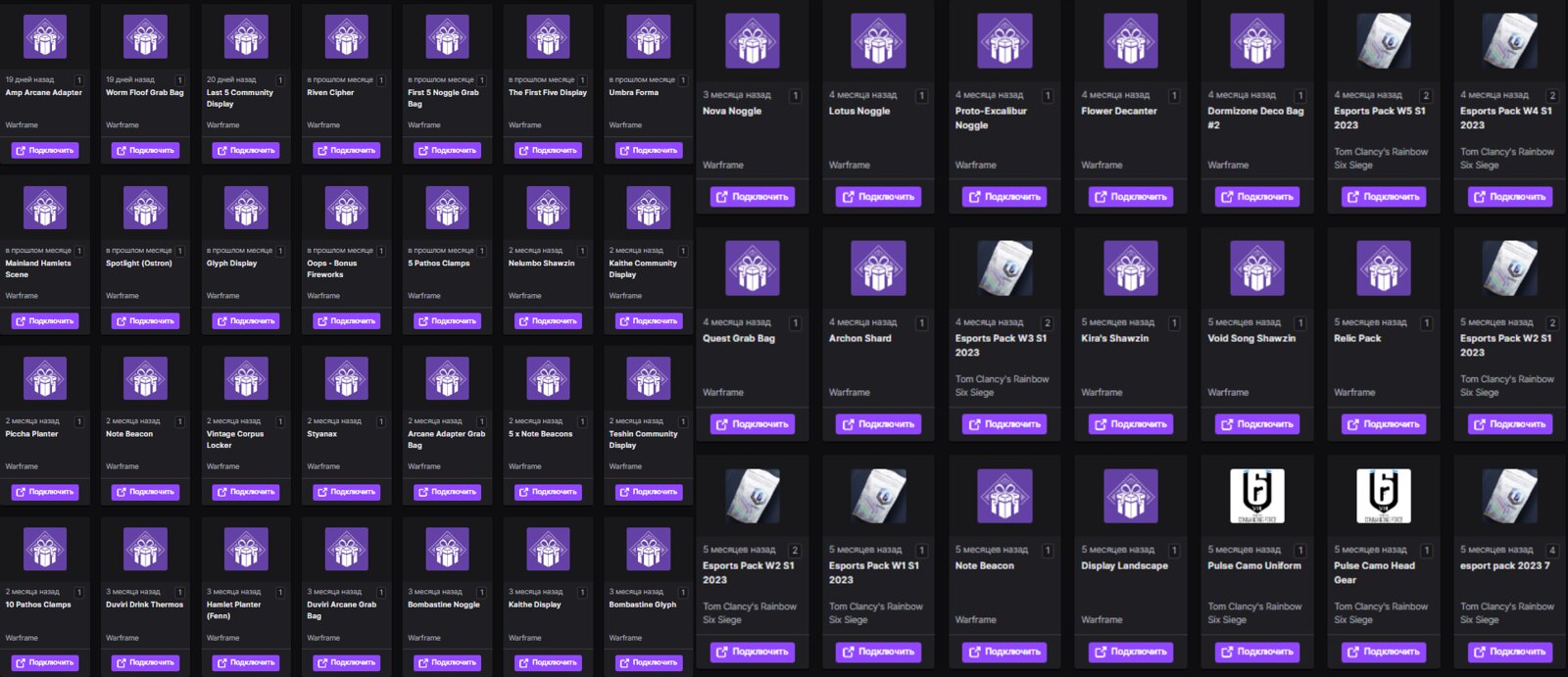Connect the 10 Pathos Clamps drop
Screen dimensions: 1568x677
[45, 662]
